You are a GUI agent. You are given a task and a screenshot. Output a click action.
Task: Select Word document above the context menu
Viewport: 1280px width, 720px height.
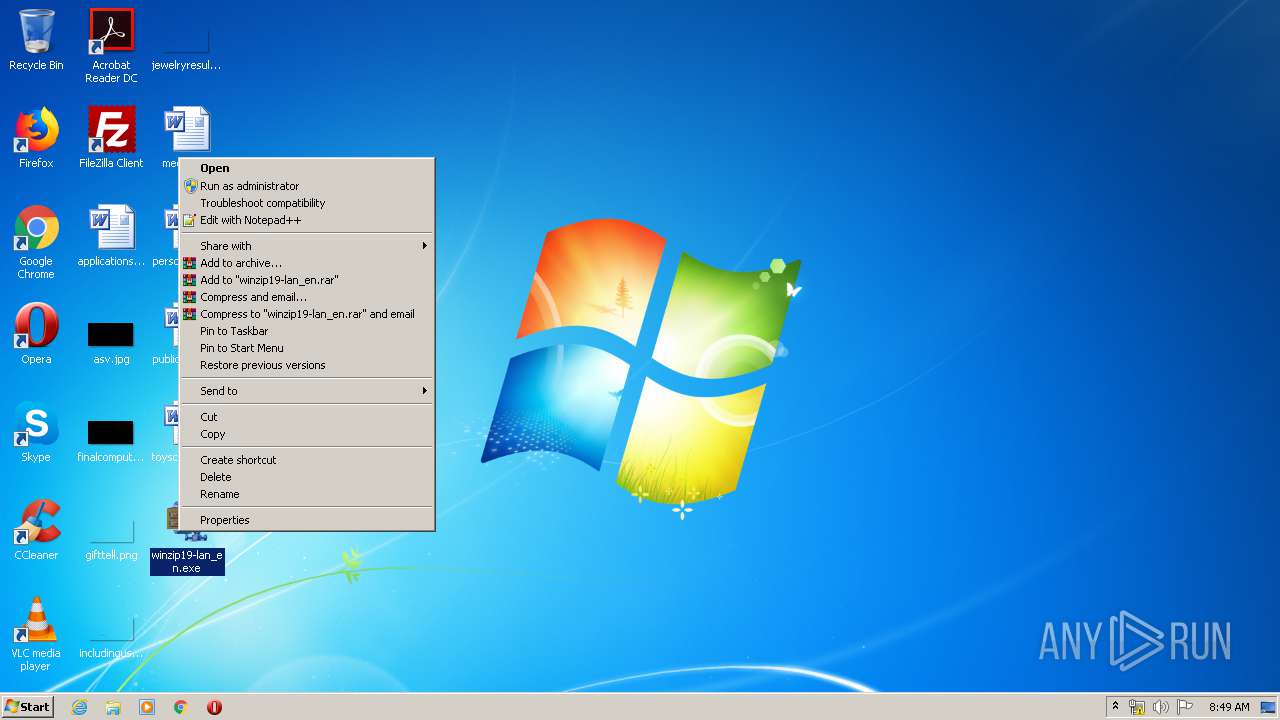click(187, 130)
